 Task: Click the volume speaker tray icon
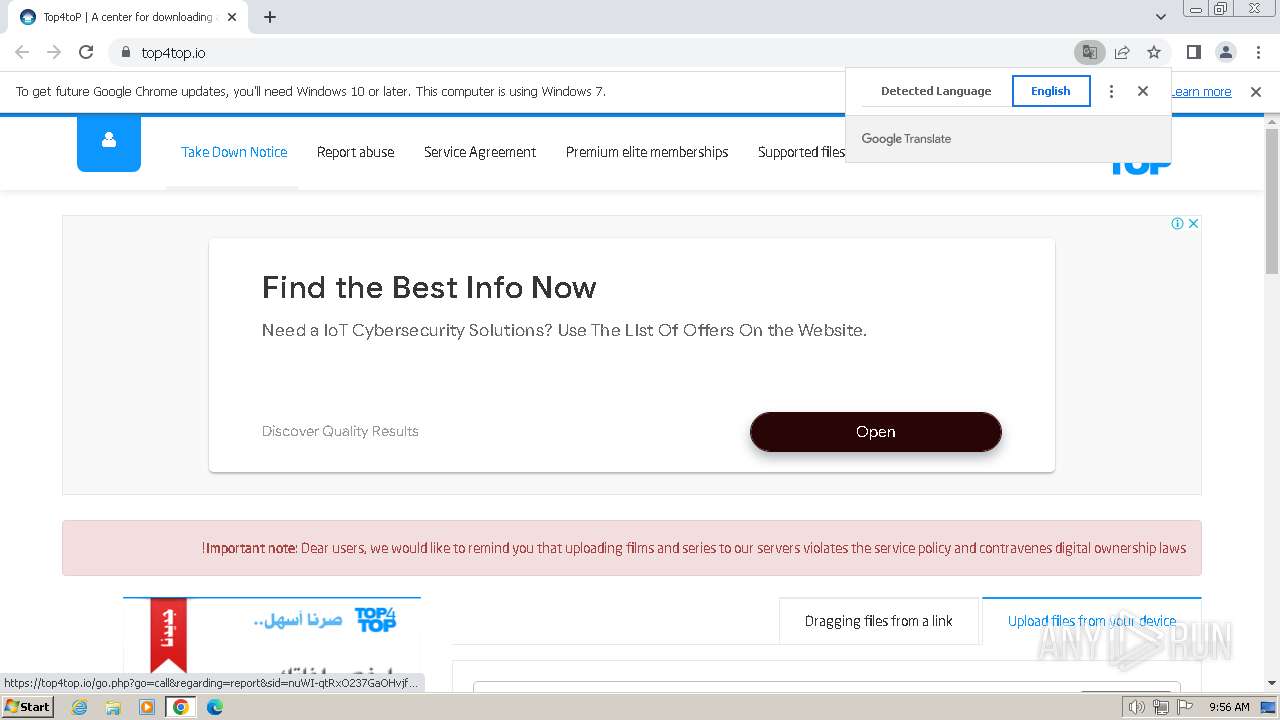click(x=1136, y=707)
